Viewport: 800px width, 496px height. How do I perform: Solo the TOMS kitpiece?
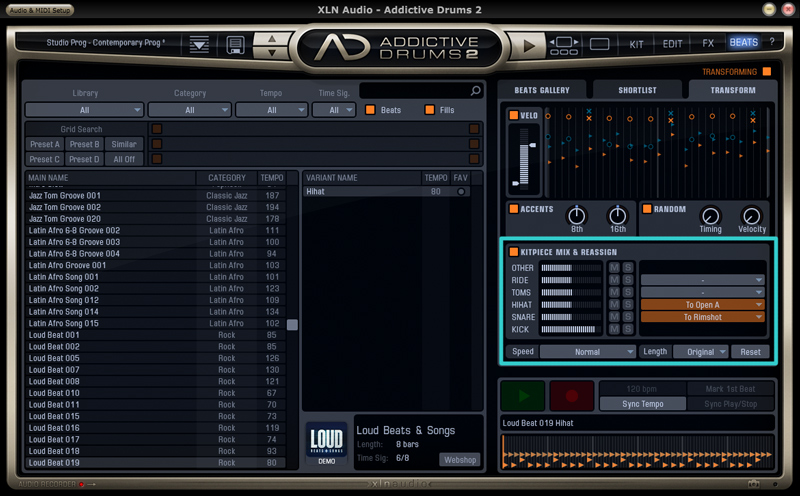[x=628, y=292]
